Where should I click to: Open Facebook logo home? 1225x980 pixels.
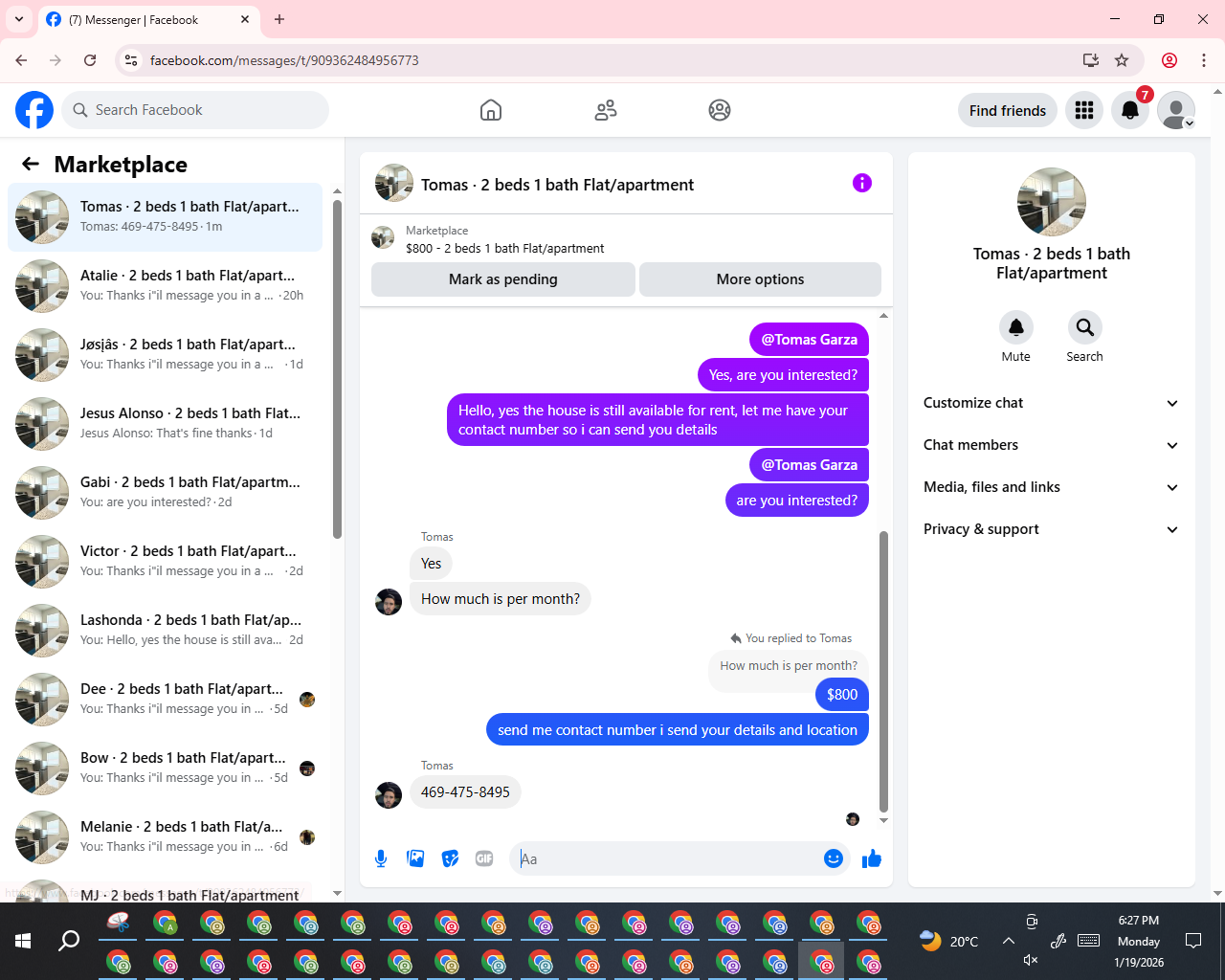(x=34, y=110)
